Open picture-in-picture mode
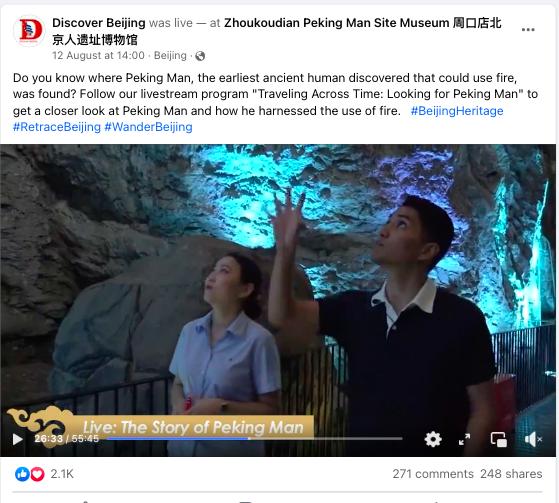Viewport: 559px width, 503px height. 499,439
